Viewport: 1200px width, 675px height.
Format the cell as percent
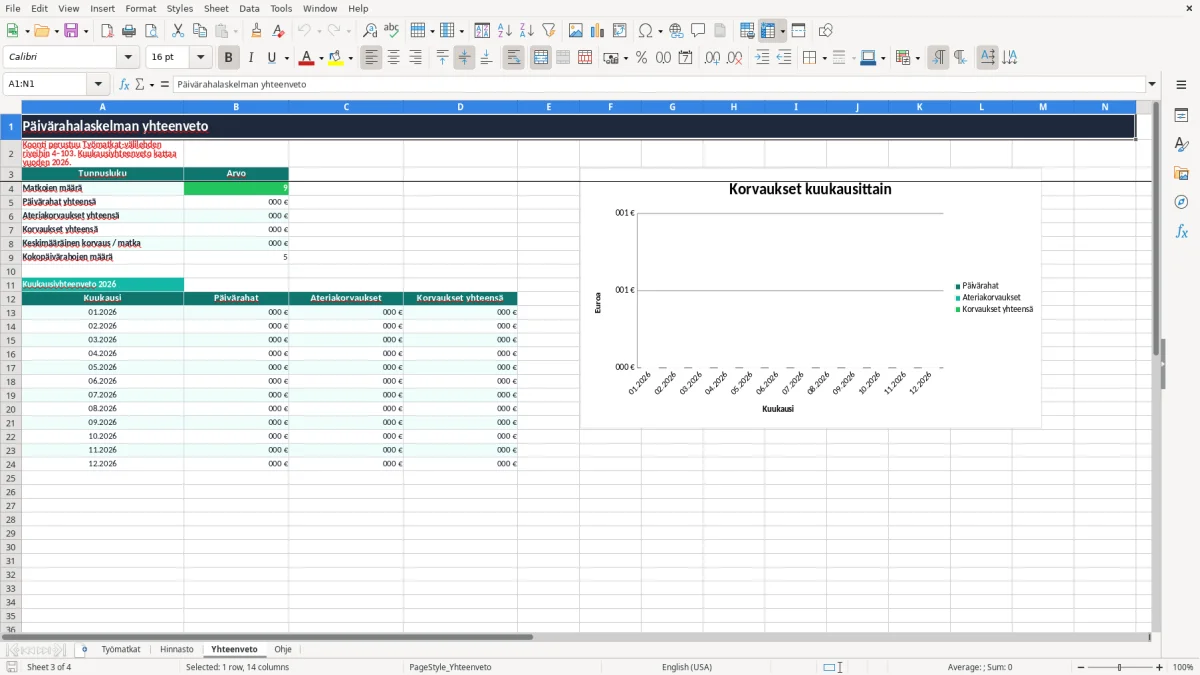click(x=641, y=58)
